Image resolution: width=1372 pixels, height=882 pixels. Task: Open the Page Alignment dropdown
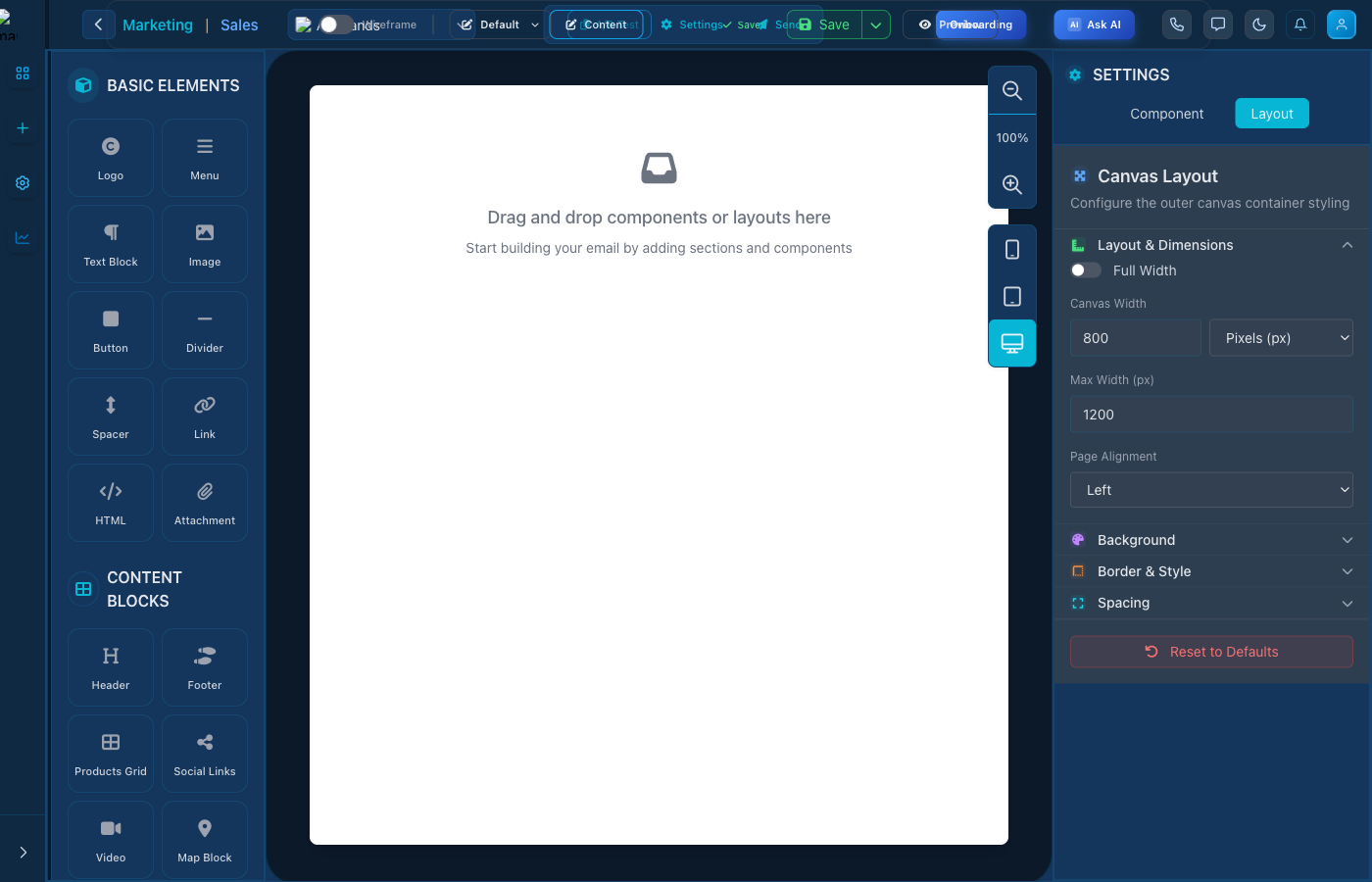[1211, 490]
